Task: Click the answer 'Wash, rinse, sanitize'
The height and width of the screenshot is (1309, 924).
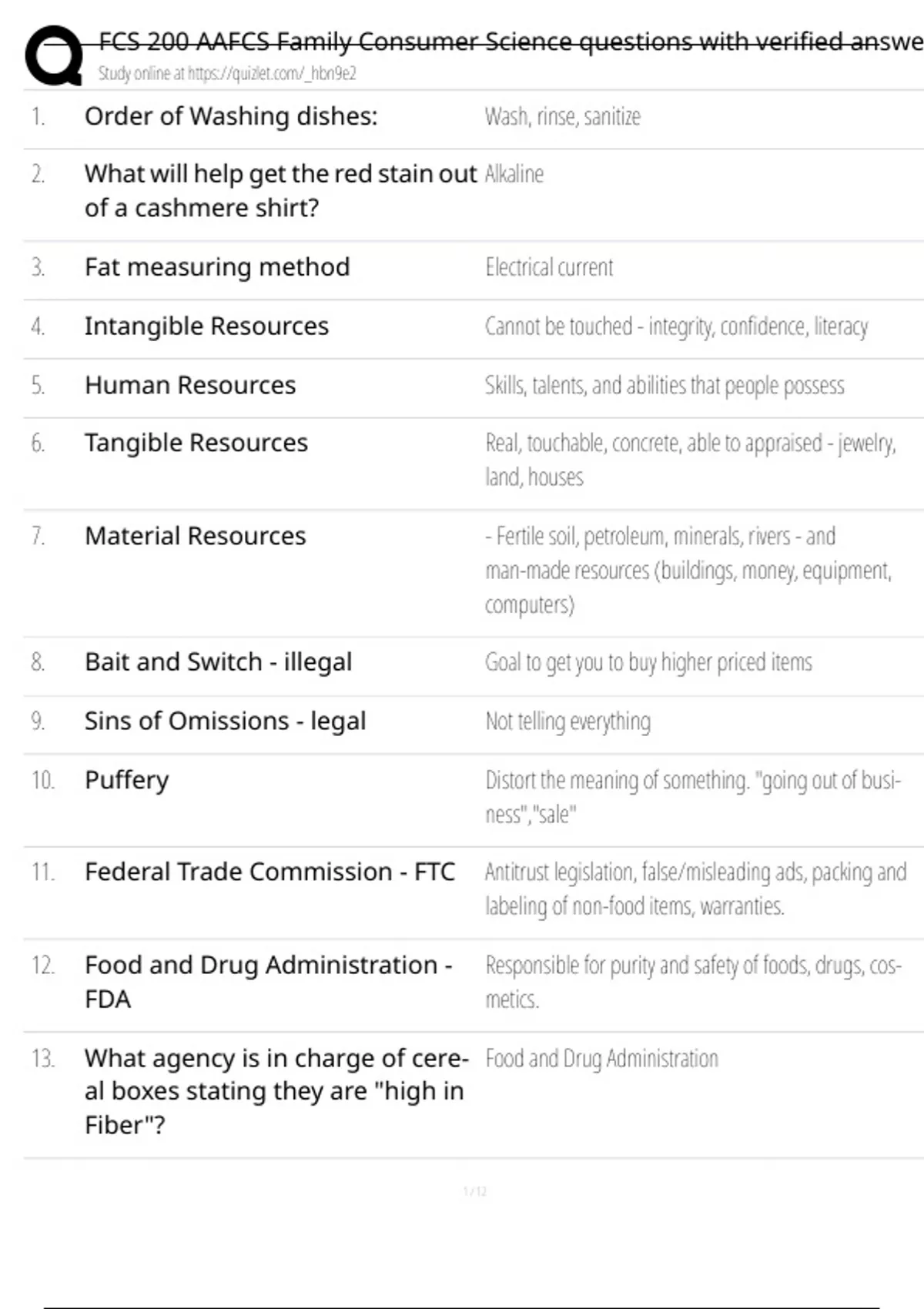Action: coord(562,116)
